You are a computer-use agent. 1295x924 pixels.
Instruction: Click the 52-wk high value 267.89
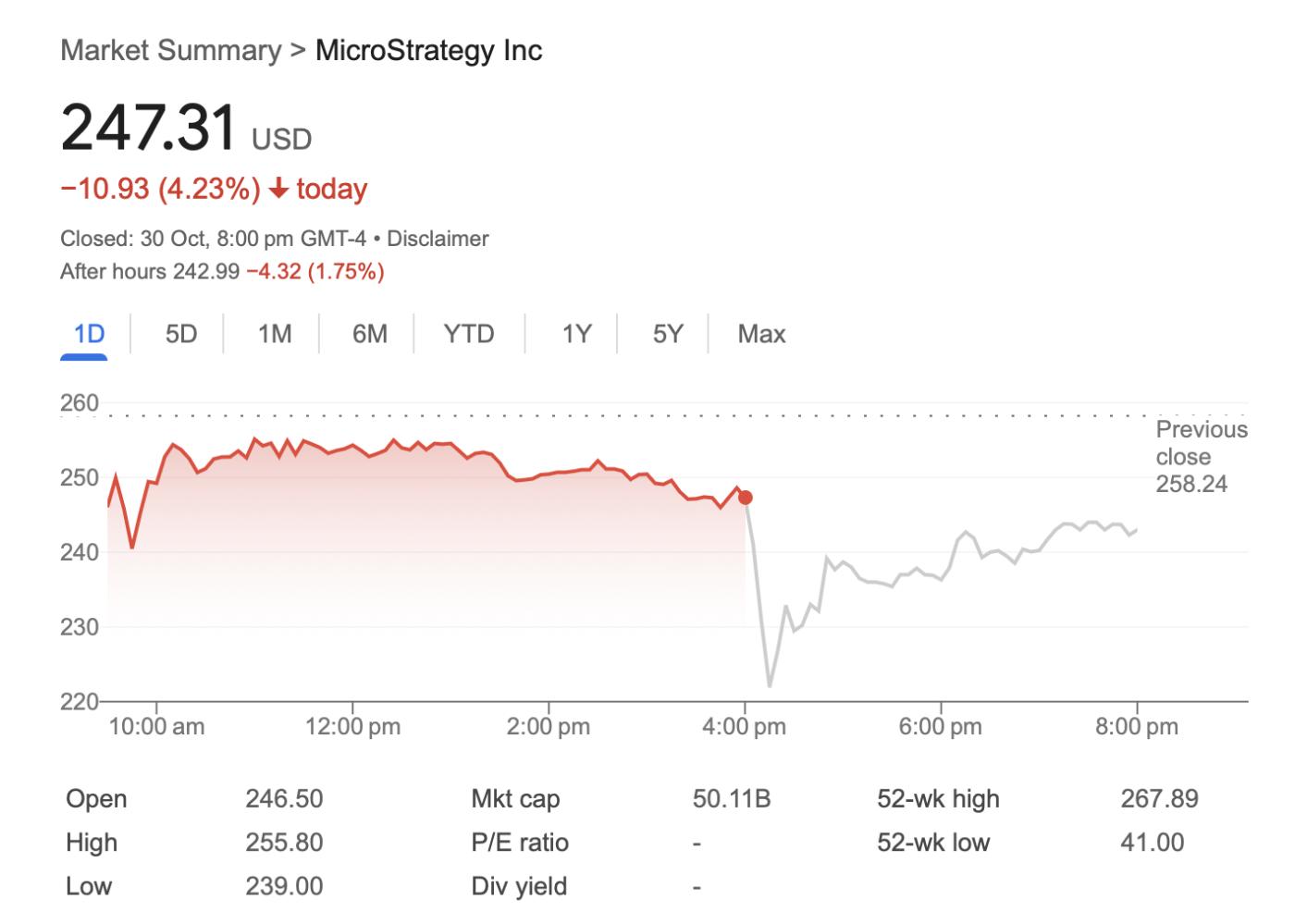1159,799
